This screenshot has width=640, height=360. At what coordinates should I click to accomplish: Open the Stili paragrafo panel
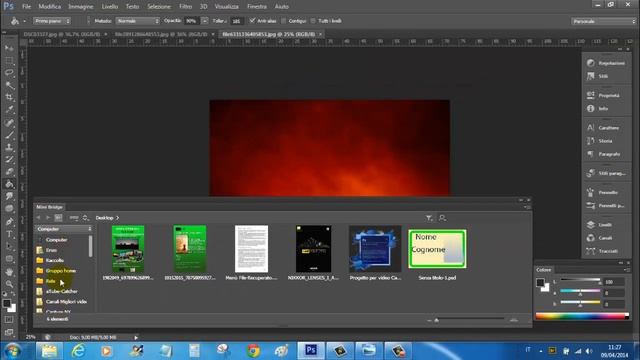[x=606, y=173]
